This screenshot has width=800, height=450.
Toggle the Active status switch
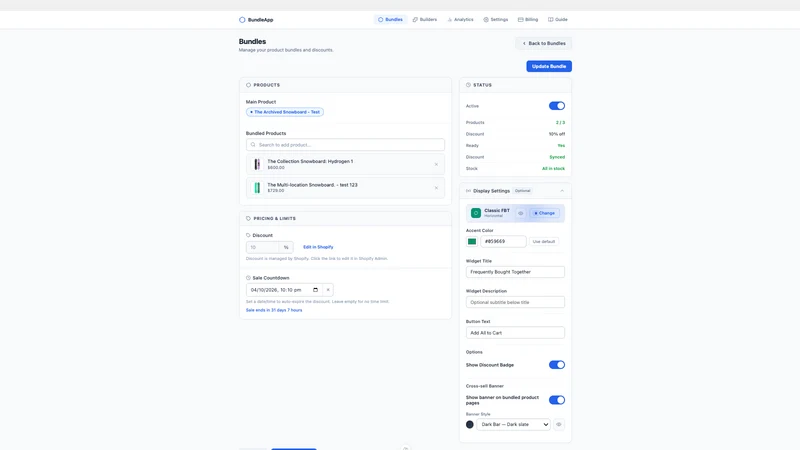pos(557,106)
